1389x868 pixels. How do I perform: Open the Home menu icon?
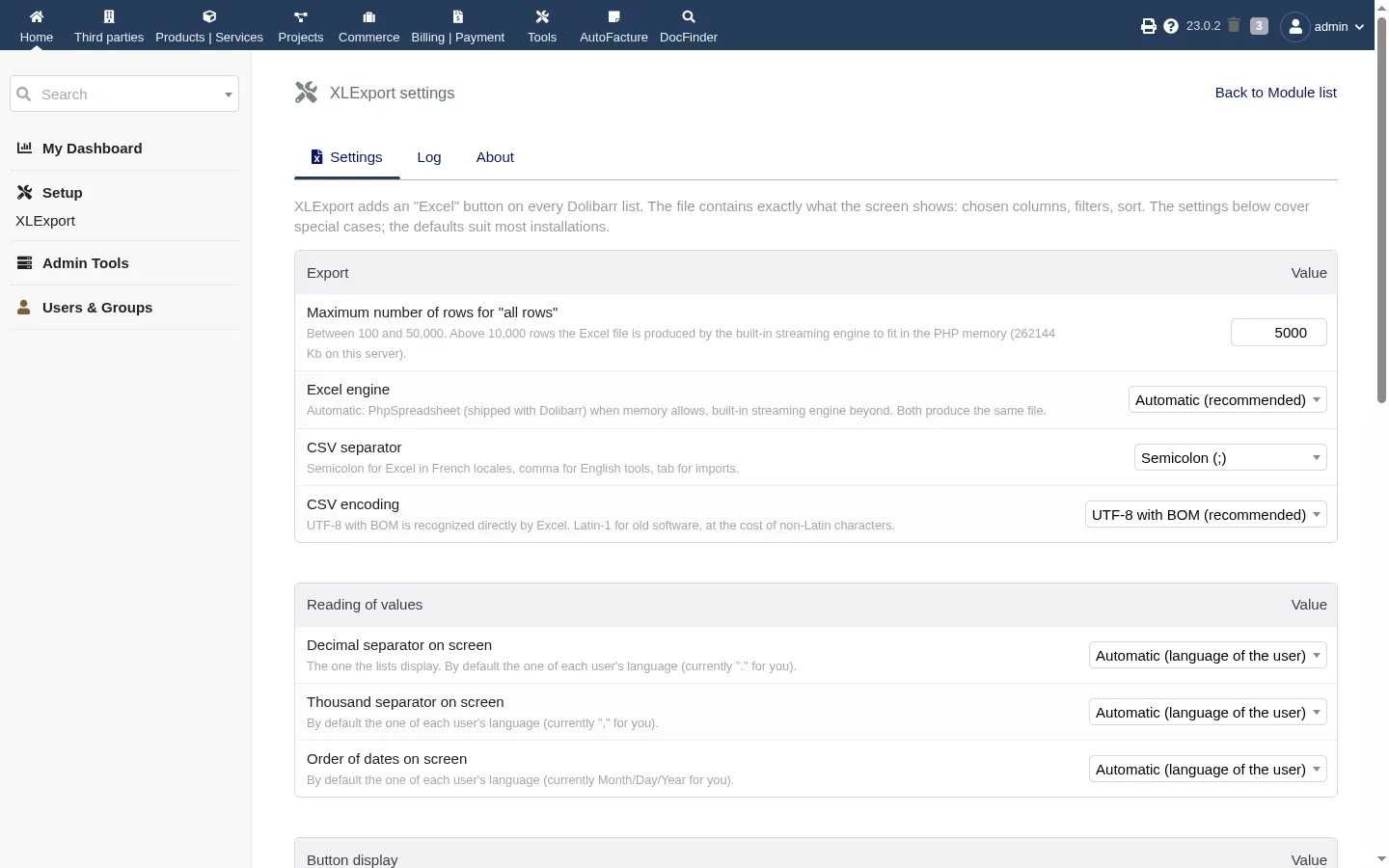pyautogui.click(x=37, y=16)
